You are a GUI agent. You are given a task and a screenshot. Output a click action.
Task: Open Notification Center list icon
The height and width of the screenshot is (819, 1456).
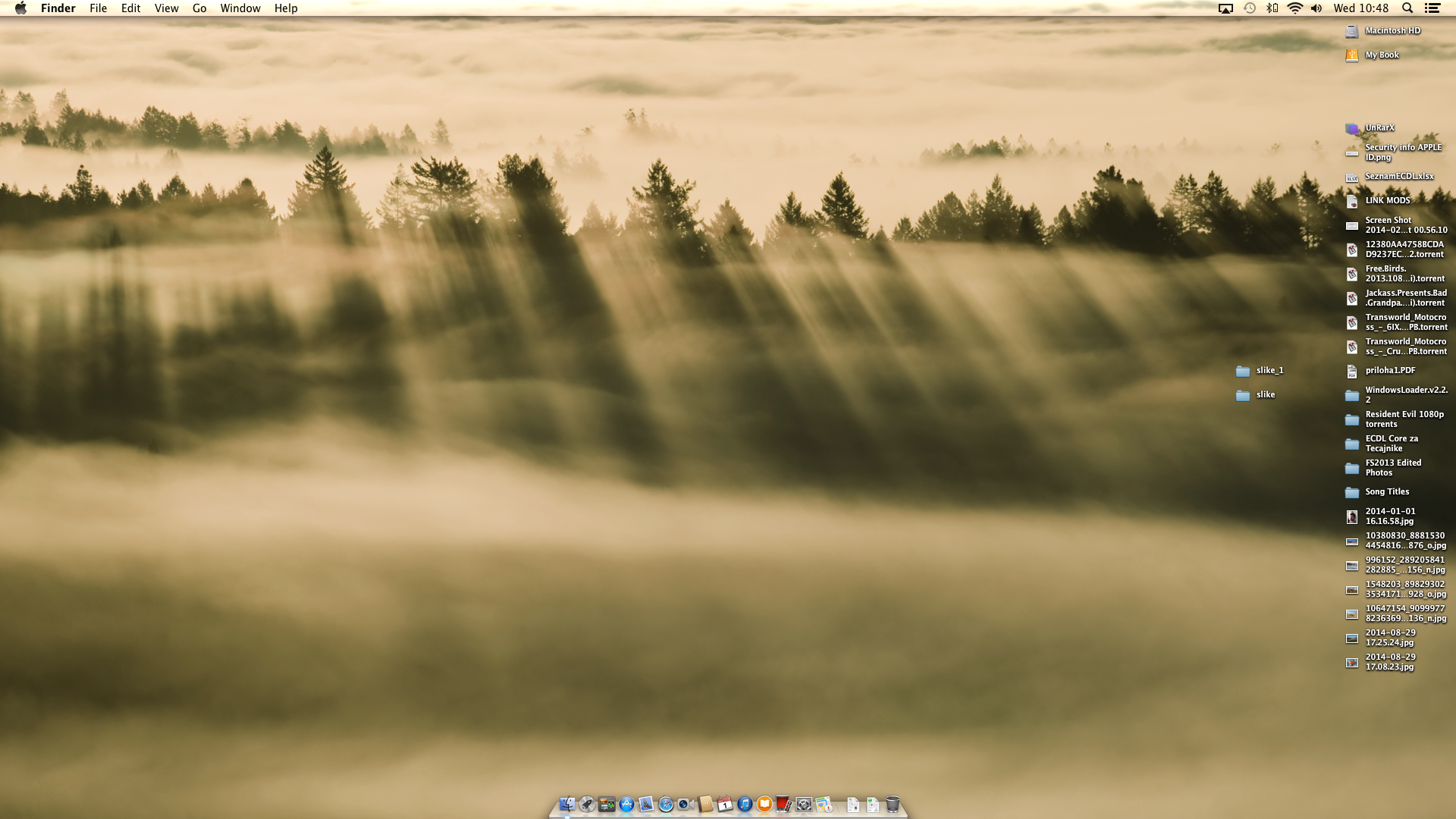tap(1432, 8)
